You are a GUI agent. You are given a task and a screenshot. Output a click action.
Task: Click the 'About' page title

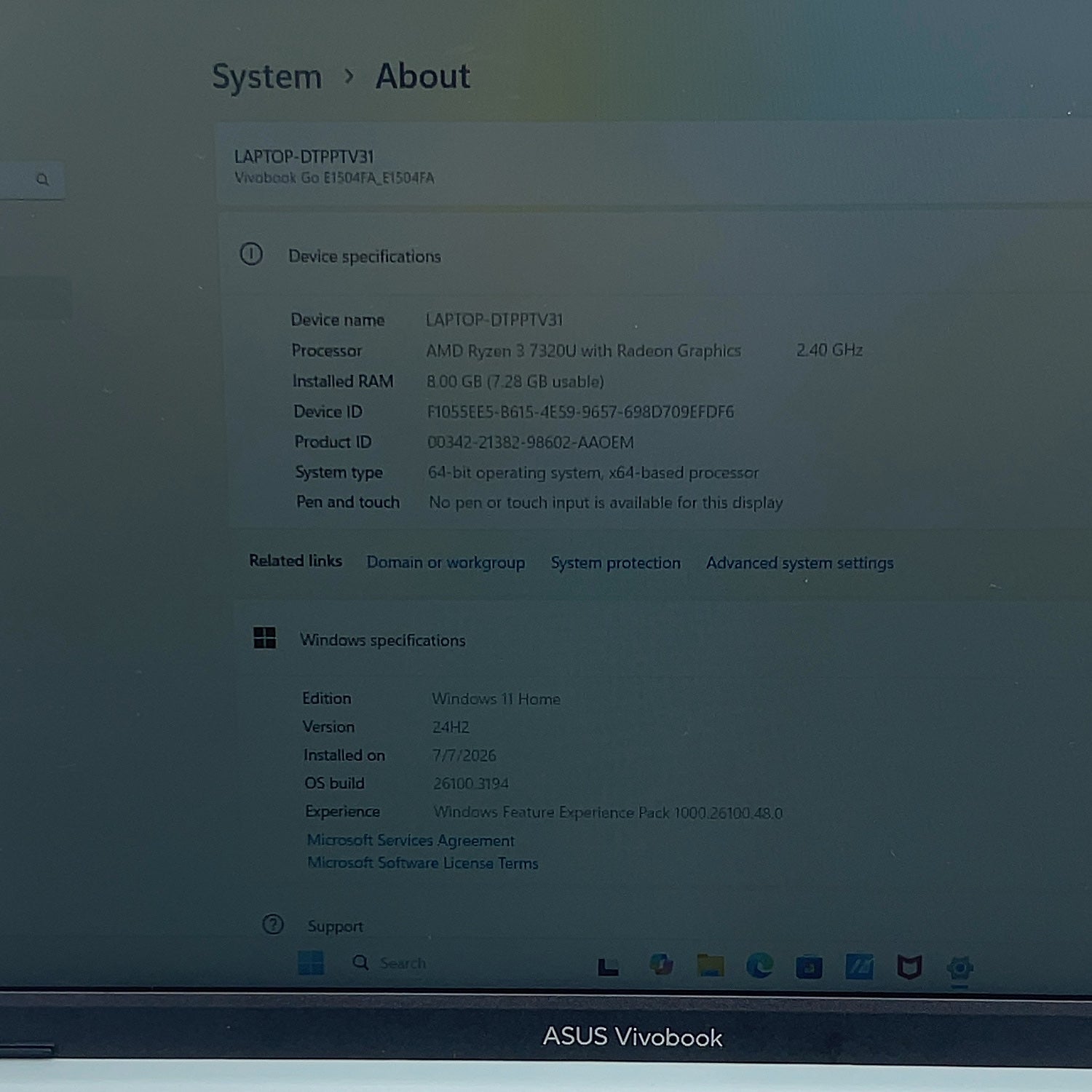423,76
